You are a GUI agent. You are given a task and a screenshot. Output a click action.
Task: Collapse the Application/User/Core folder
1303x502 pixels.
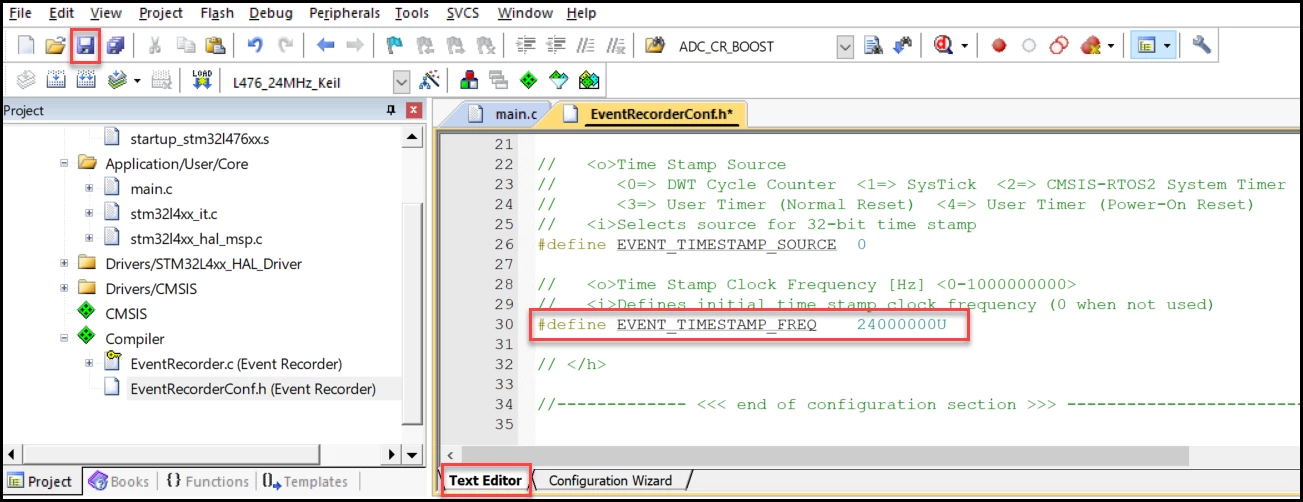[x=64, y=163]
